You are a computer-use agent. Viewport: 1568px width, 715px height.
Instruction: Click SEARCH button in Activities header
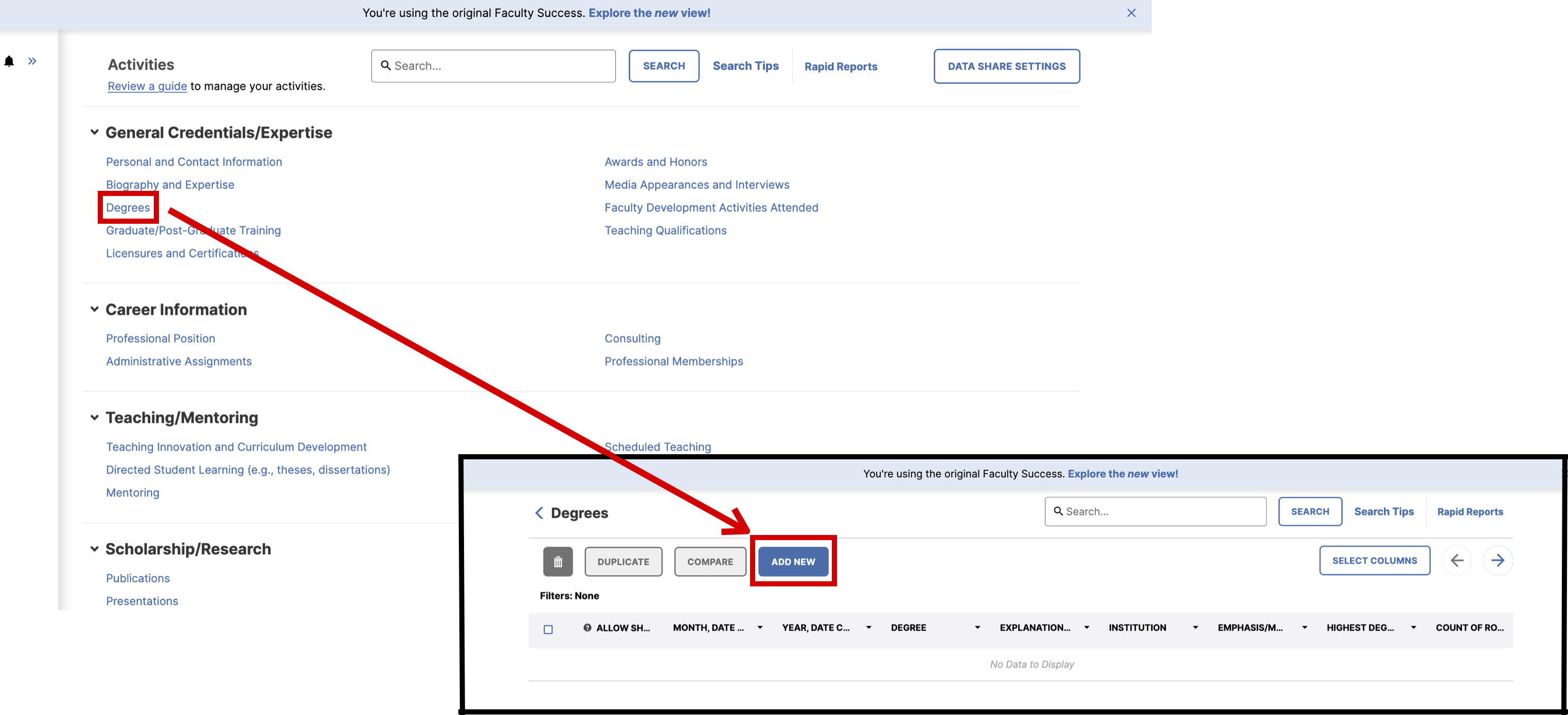(664, 66)
